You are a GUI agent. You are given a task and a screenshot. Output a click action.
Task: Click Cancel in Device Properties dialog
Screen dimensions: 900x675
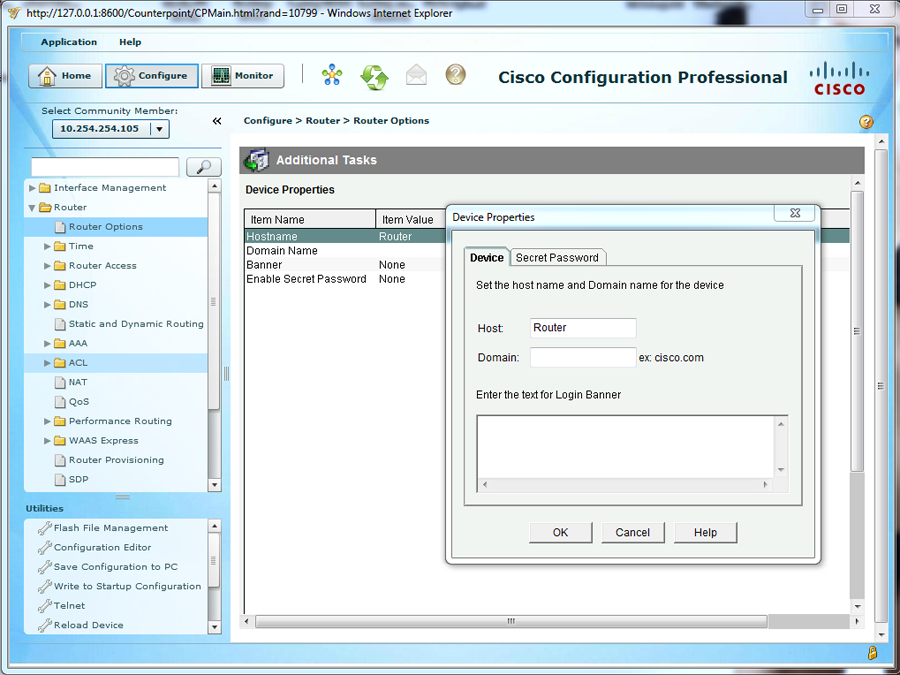click(x=633, y=533)
